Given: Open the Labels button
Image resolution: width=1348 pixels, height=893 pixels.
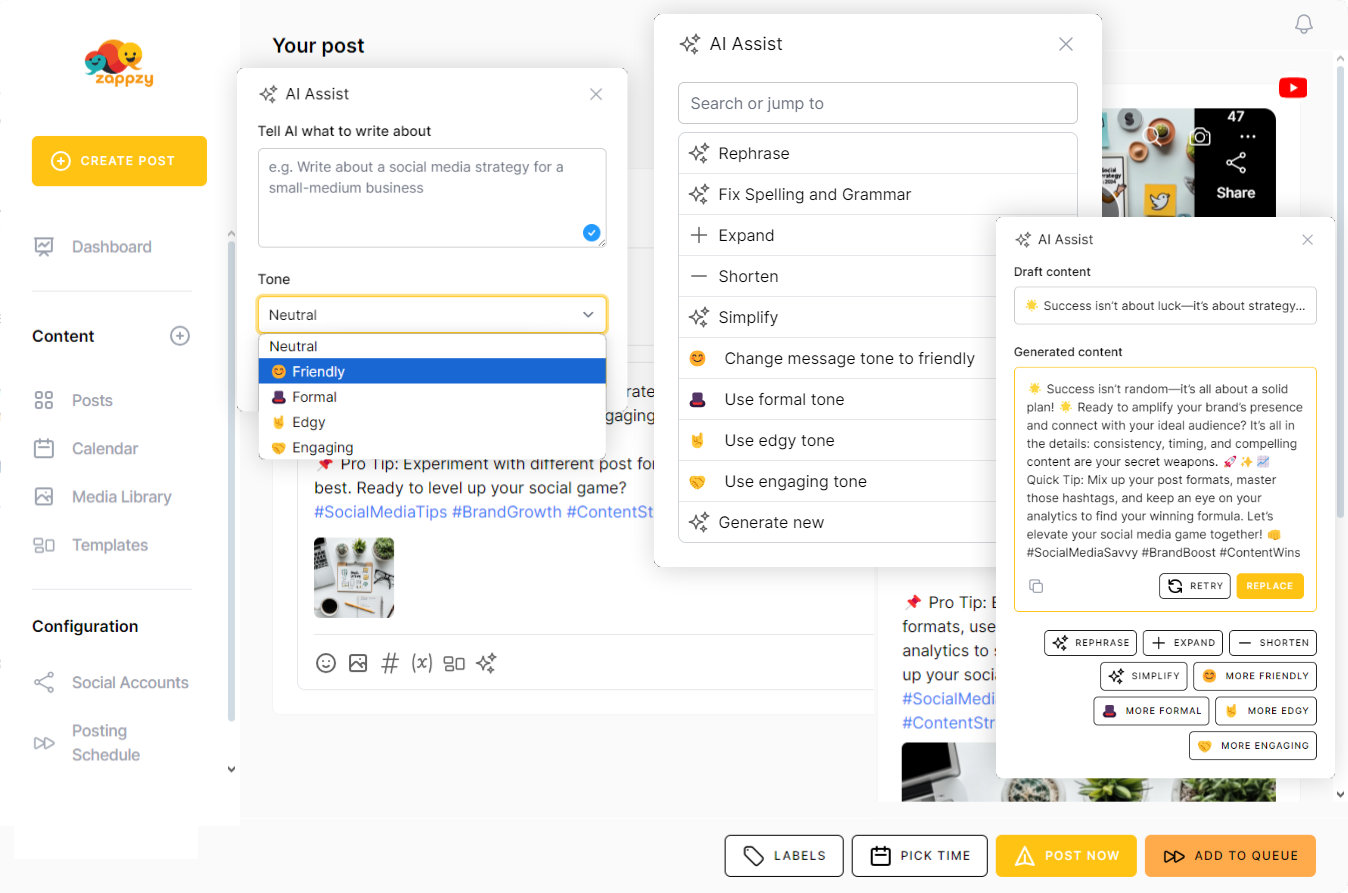Looking at the screenshot, I should (x=784, y=856).
